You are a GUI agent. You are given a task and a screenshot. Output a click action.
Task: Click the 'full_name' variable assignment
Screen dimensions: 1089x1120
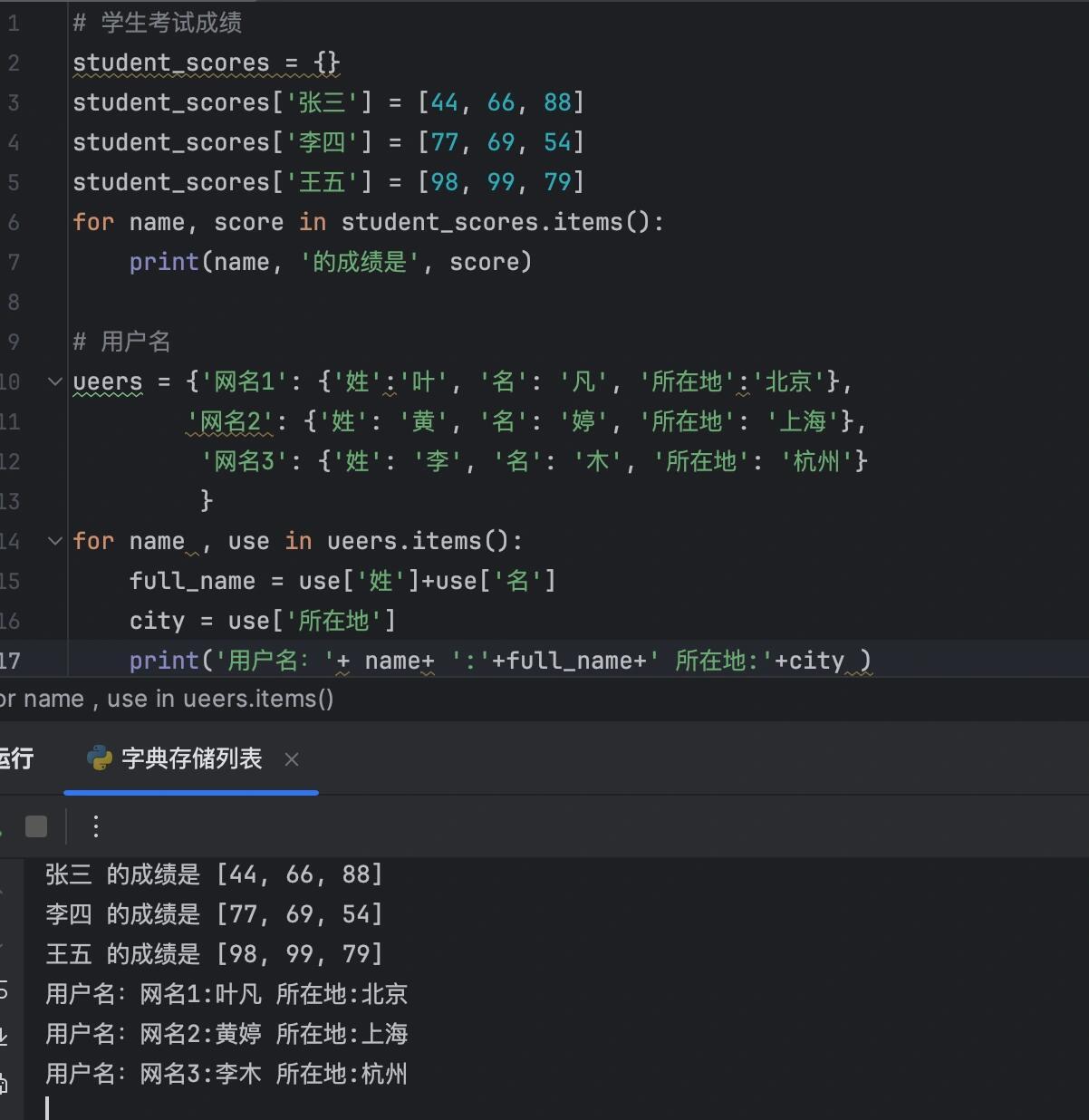[x=192, y=581]
